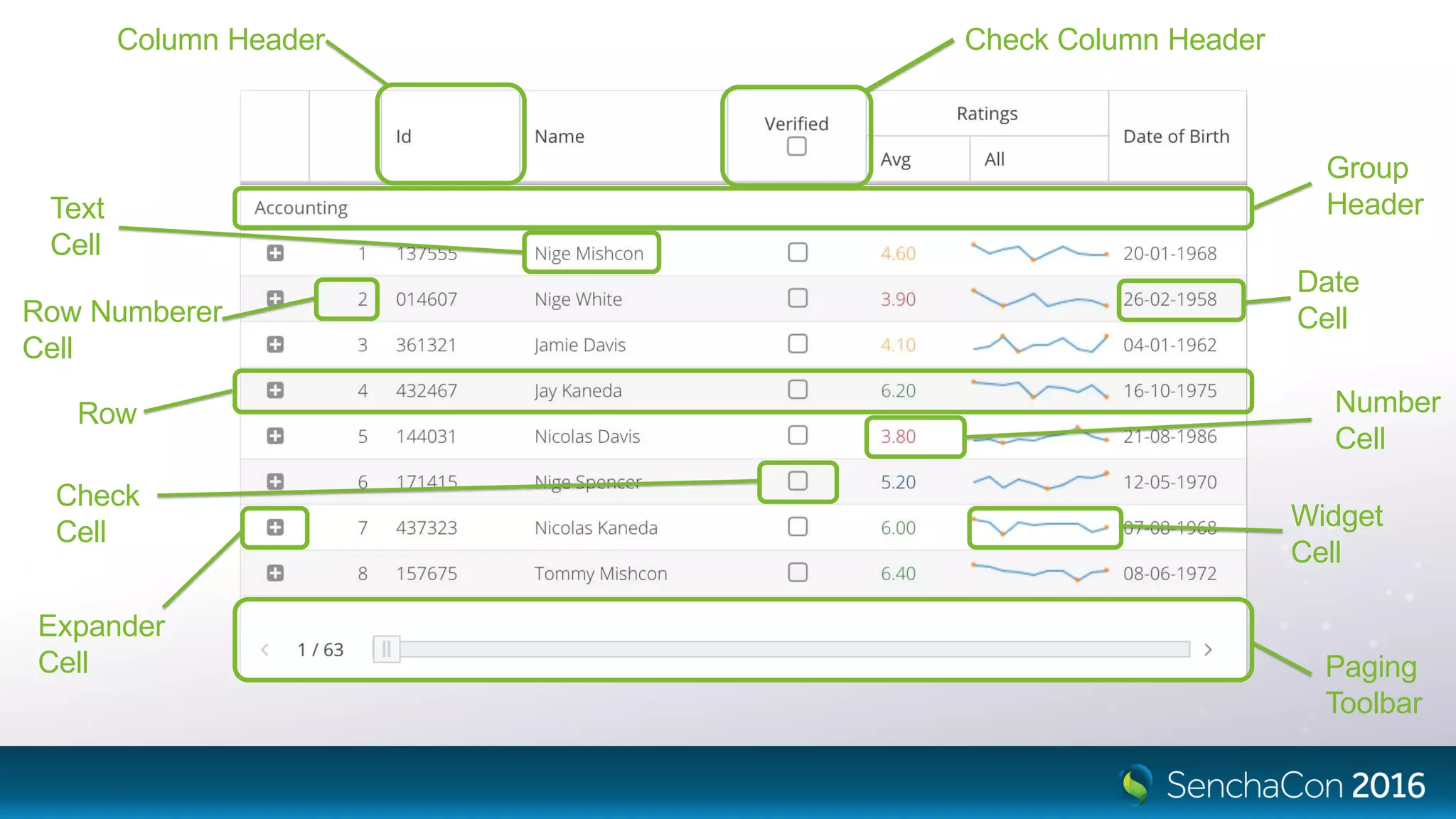The width and height of the screenshot is (1456, 819).
Task: Click the All ratings column header
Action: click(1039, 159)
